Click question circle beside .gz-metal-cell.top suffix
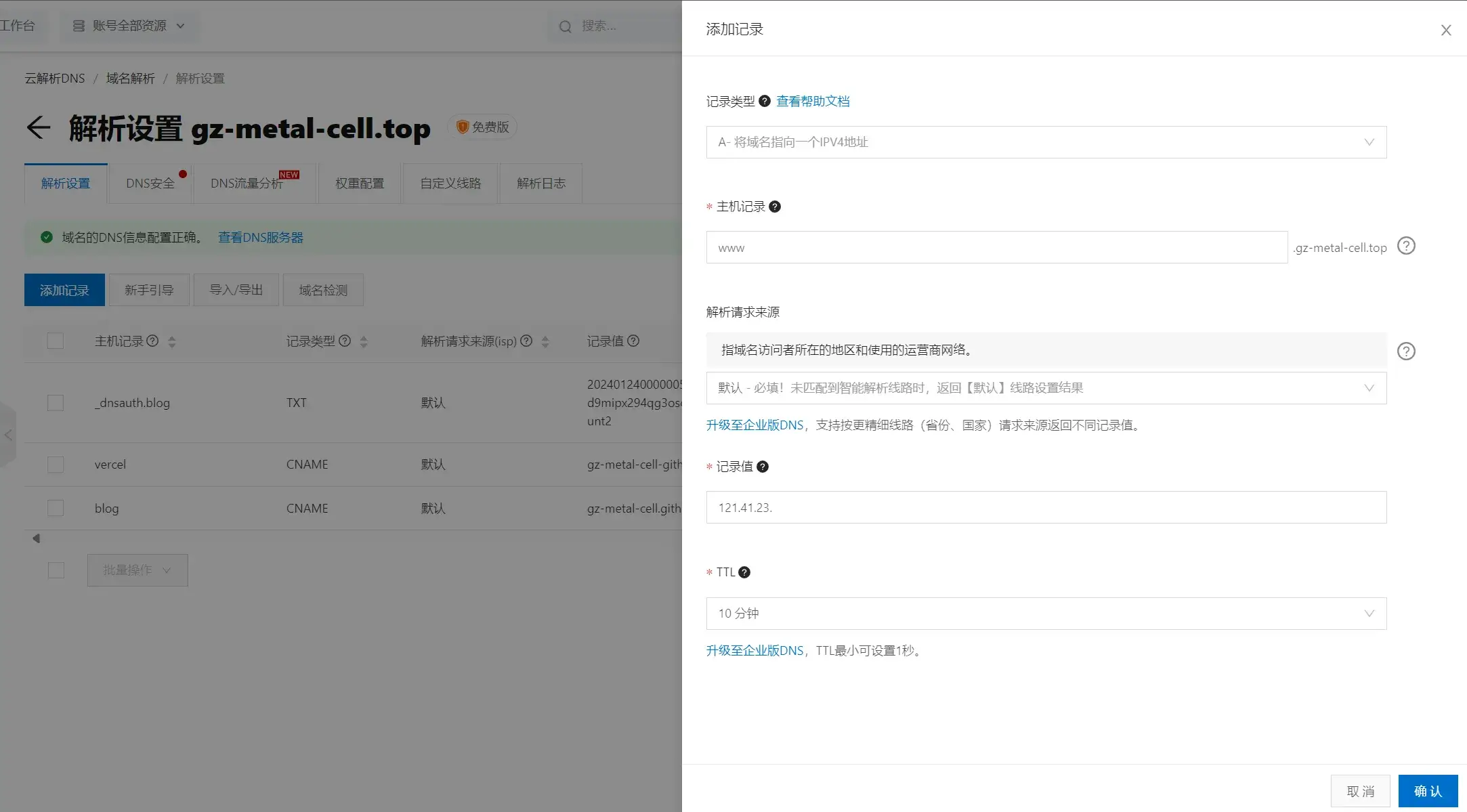The height and width of the screenshot is (812, 1467). 1406,246
